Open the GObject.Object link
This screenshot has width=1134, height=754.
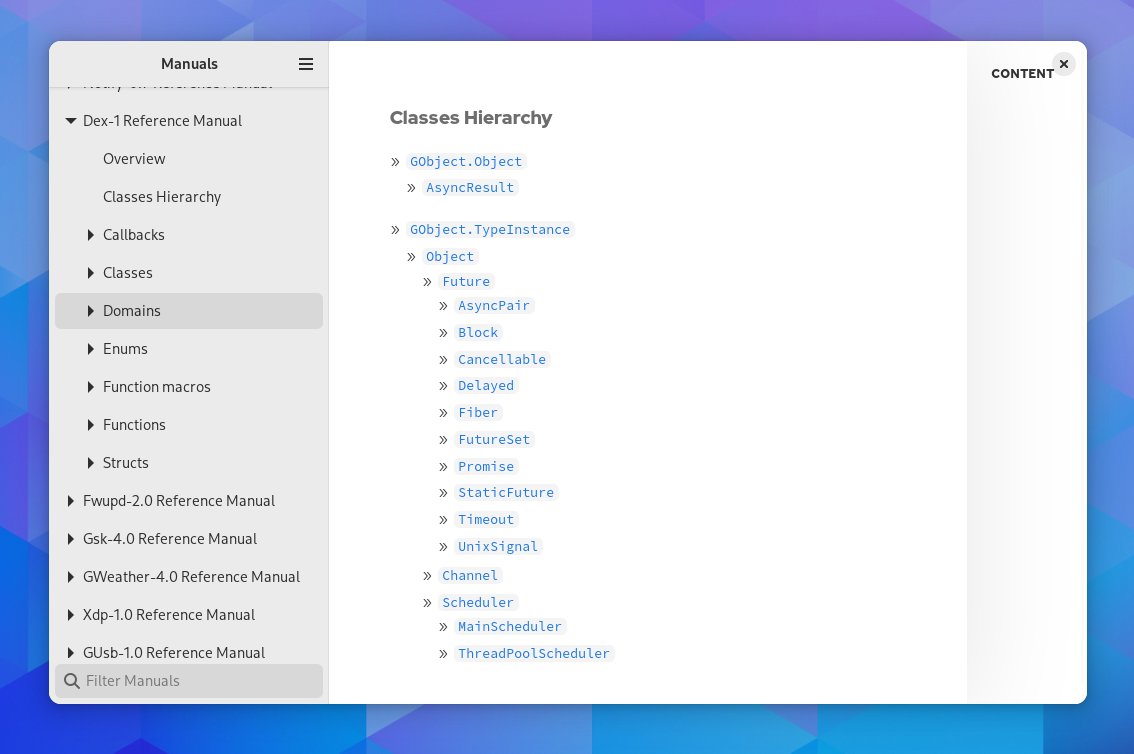tap(466, 161)
